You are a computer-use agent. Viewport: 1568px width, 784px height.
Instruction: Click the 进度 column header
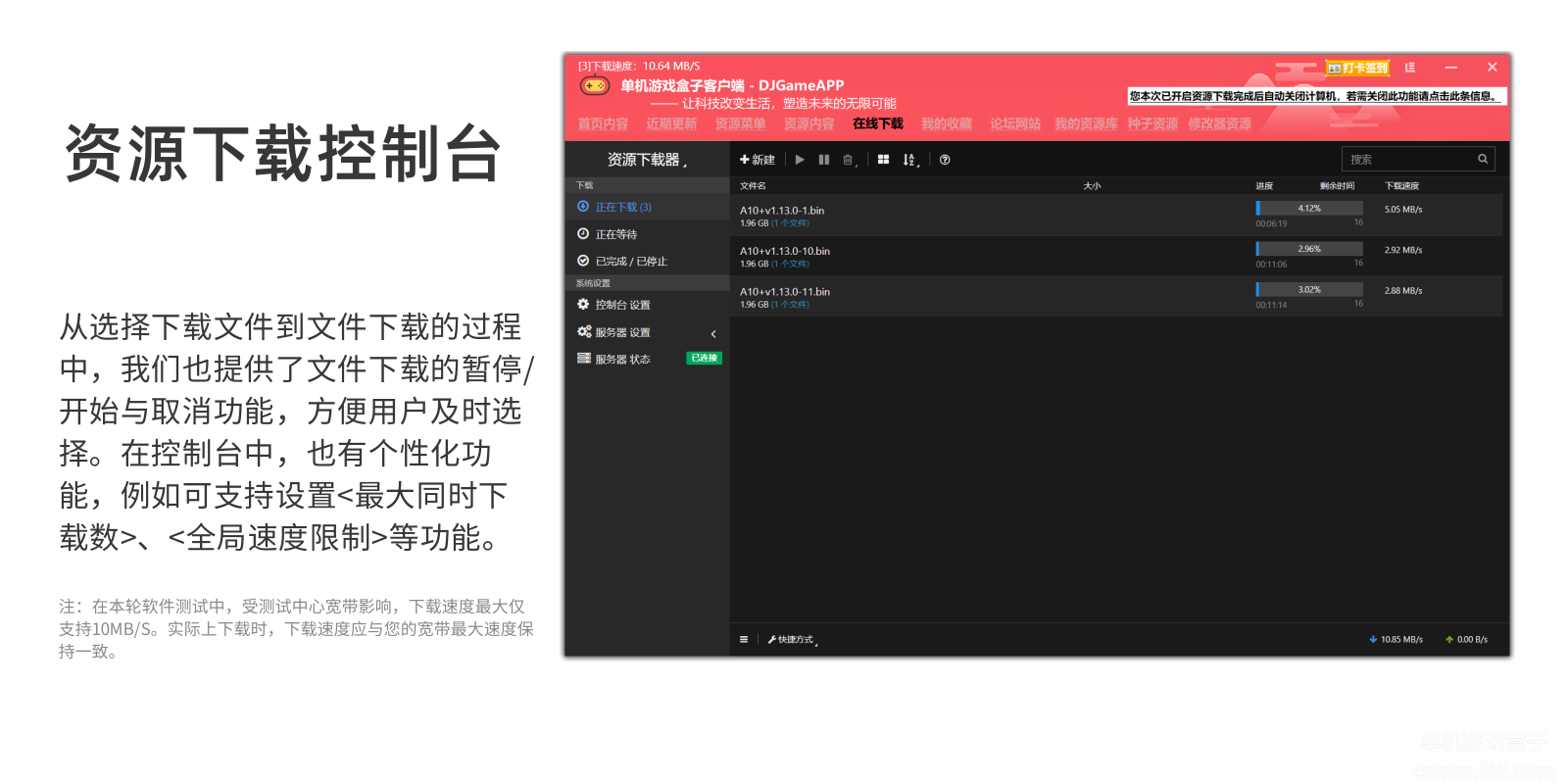point(1264,186)
